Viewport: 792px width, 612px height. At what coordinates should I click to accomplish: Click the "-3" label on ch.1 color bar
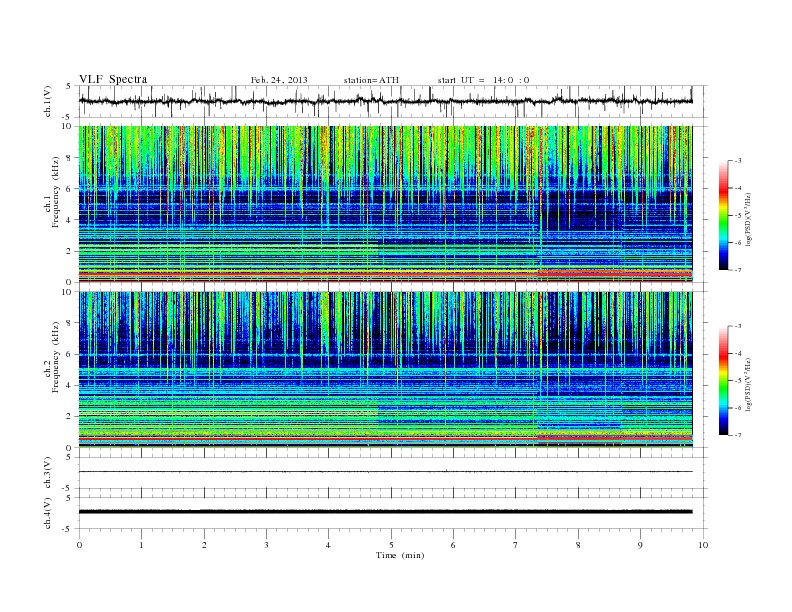738,161
